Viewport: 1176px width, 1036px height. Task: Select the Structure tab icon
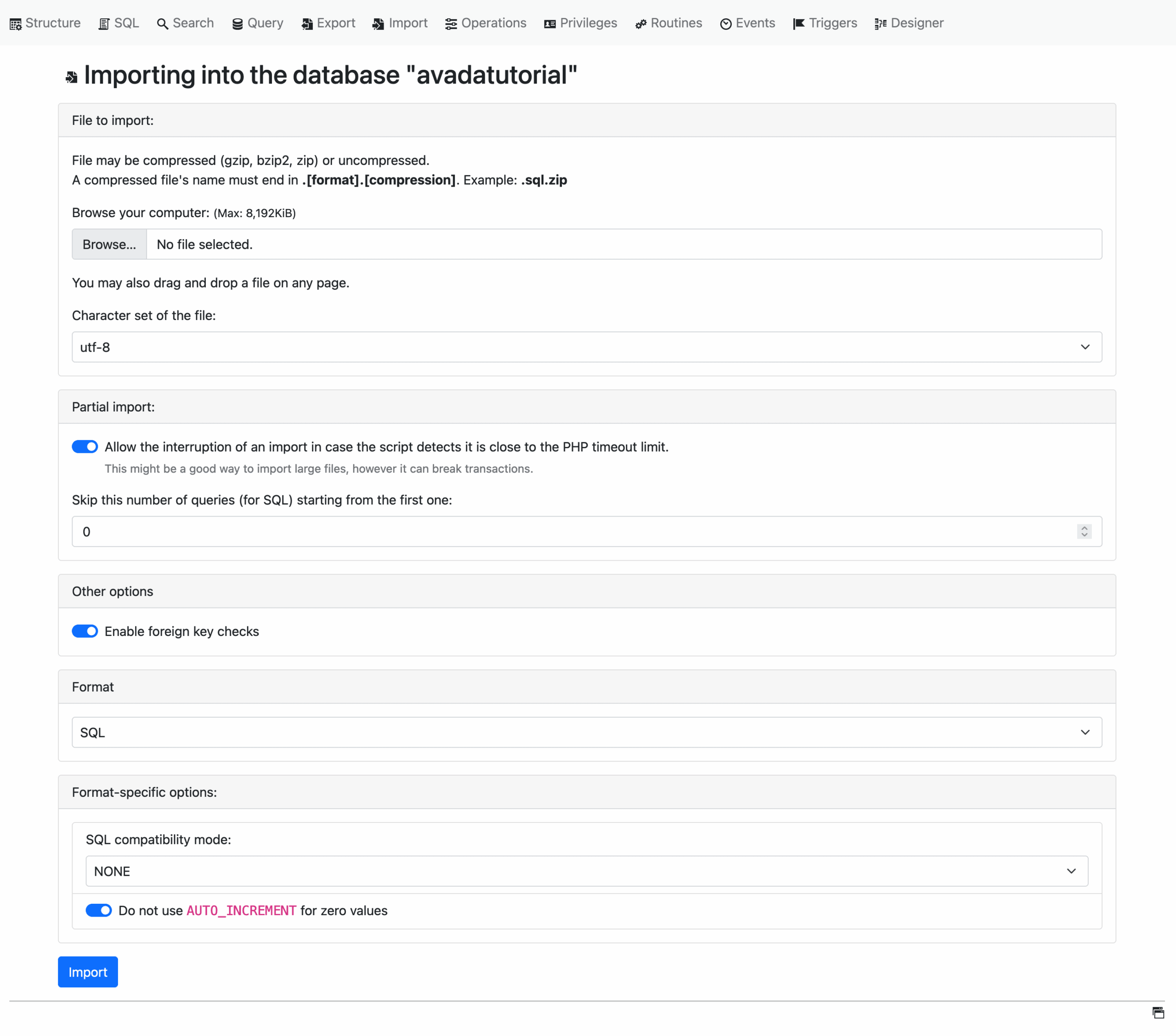point(16,23)
